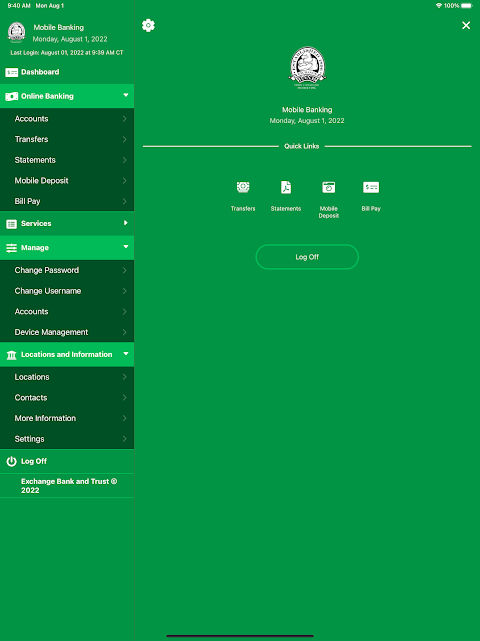
Task: Close the menu with the X icon
Action: pos(466,25)
